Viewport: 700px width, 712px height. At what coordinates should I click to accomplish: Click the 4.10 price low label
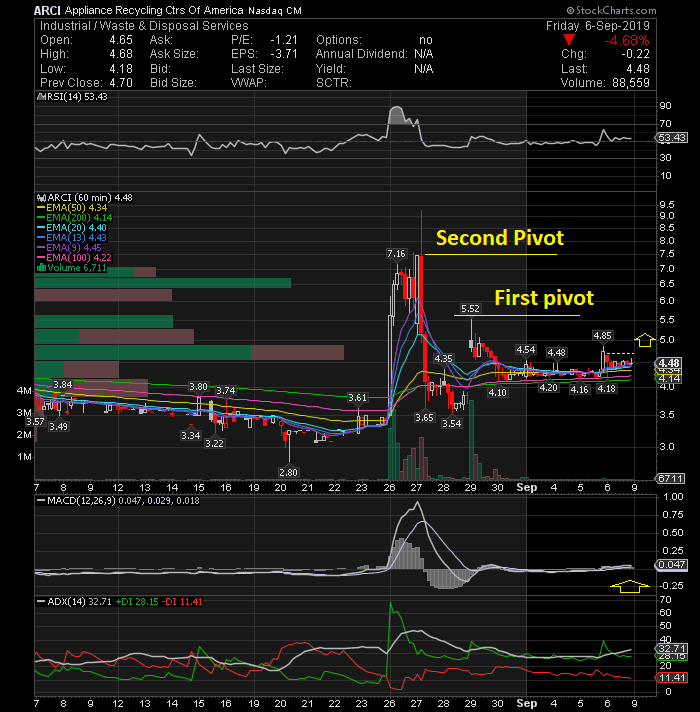point(498,393)
